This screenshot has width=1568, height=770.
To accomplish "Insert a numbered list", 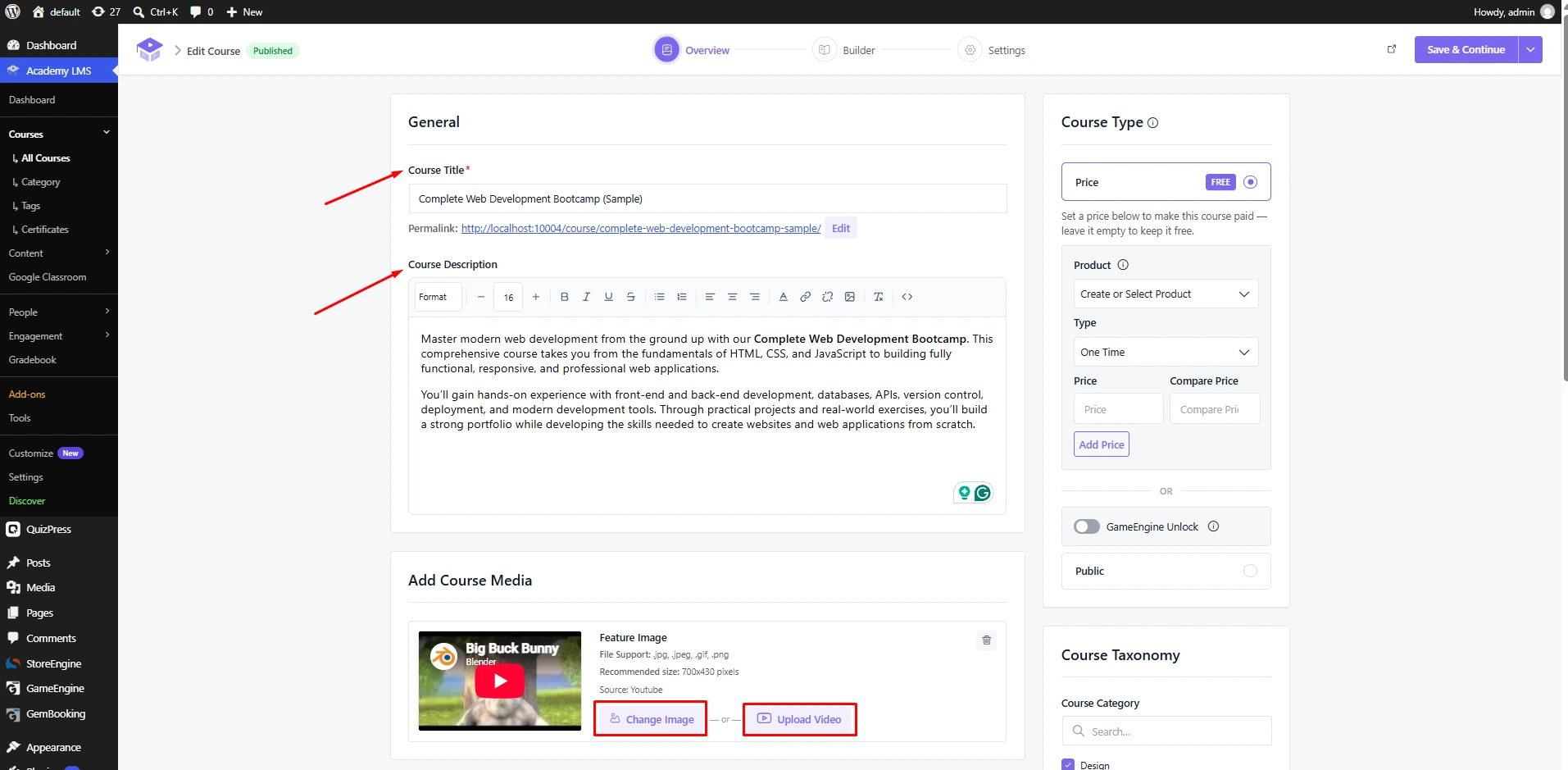I will 681,297.
